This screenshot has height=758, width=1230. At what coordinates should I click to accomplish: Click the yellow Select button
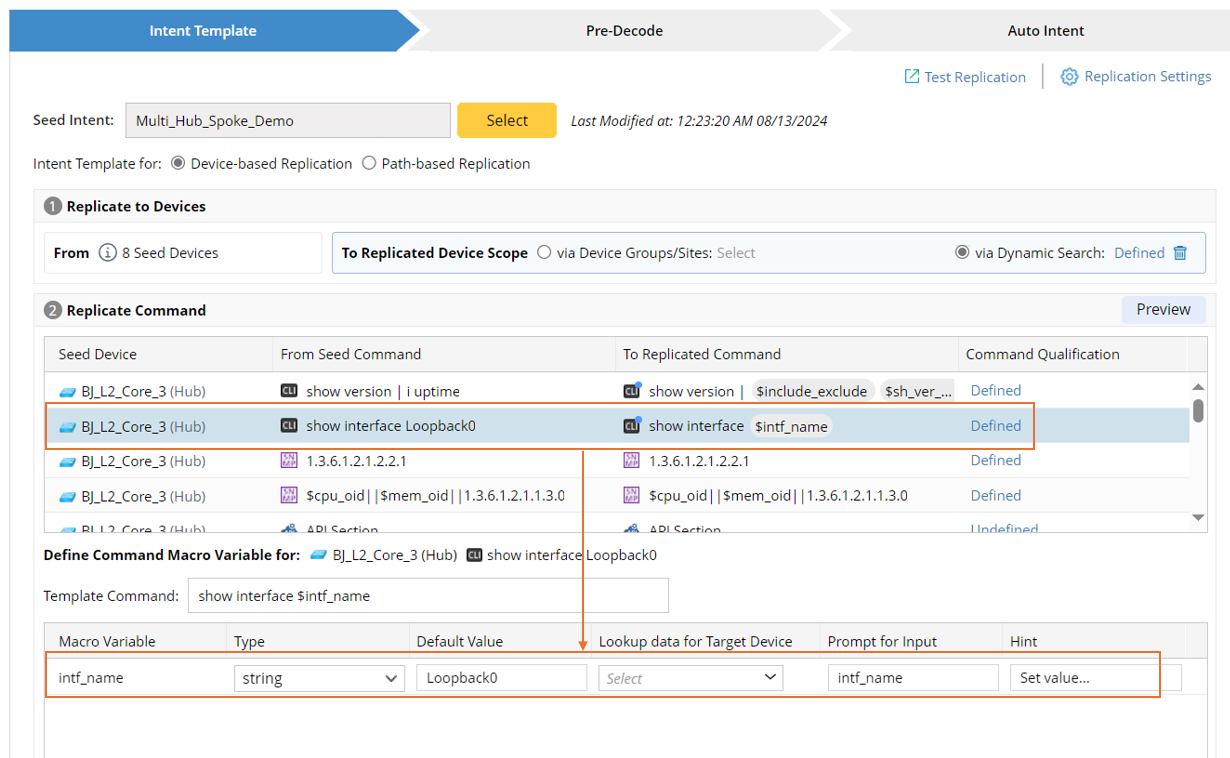pyautogui.click(x=507, y=120)
